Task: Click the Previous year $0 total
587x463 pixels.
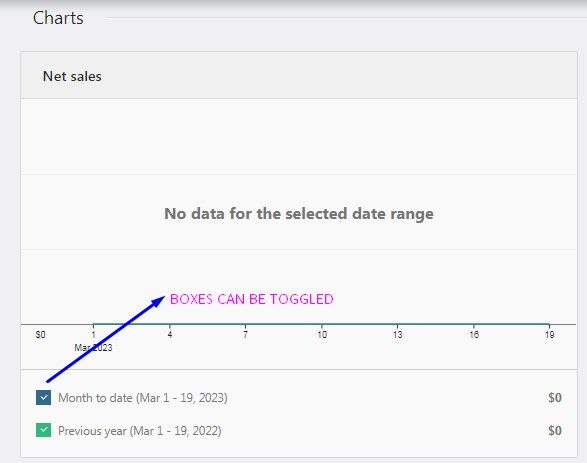Action: click(555, 430)
